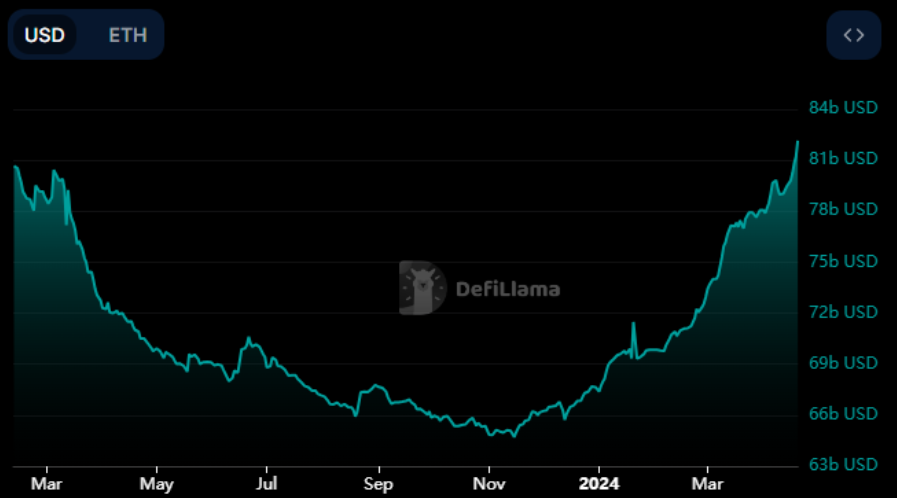Click the 81b USD axis label
This screenshot has height=498, width=897.
click(x=843, y=158)
